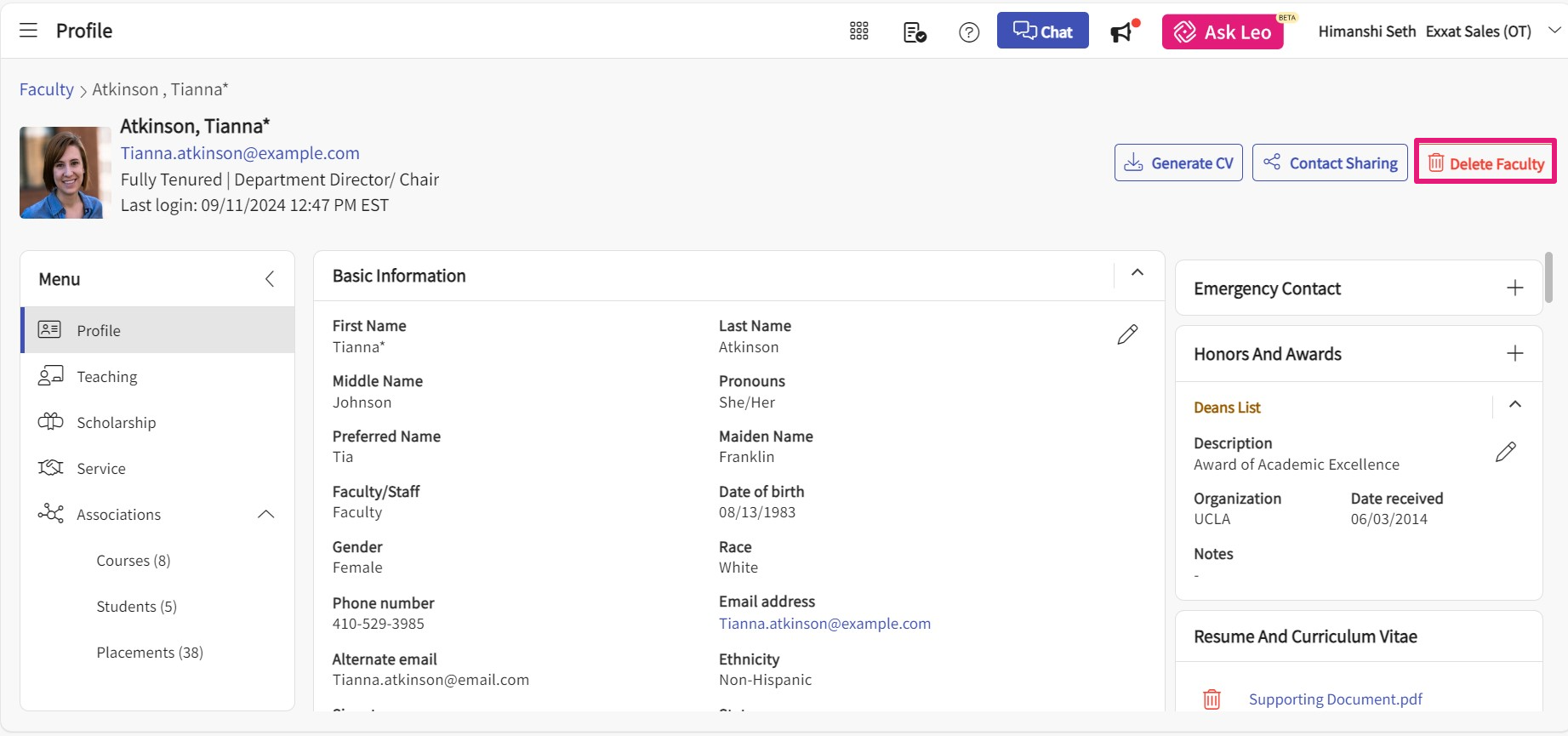Screen dimensions: 1568x736
Task: Collapse the Deans List award details
Action: [x=1514, y=405]
